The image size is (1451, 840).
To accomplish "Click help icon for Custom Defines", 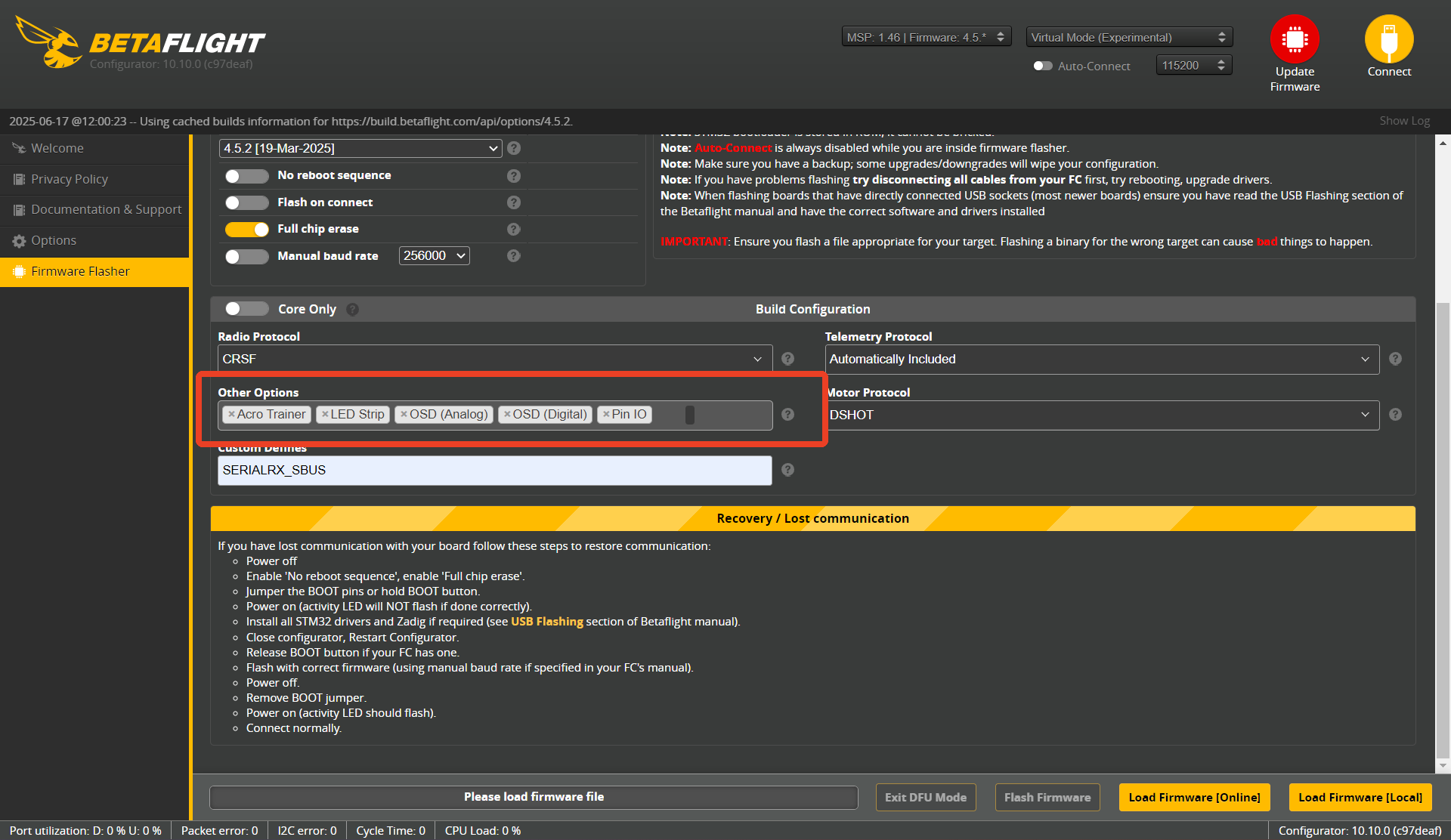I will pos(787,470).
